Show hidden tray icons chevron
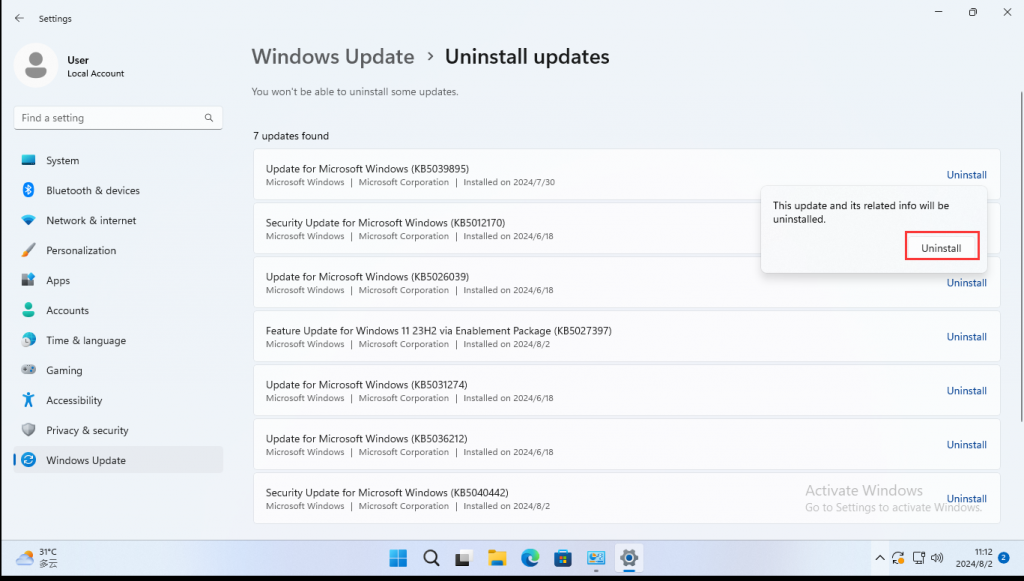 point(880,558)
